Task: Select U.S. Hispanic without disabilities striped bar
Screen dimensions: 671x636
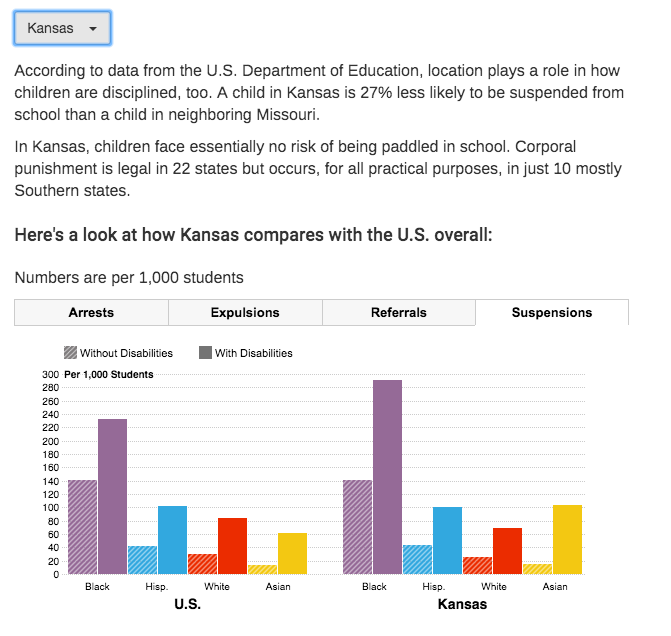Action: point(142,560)
